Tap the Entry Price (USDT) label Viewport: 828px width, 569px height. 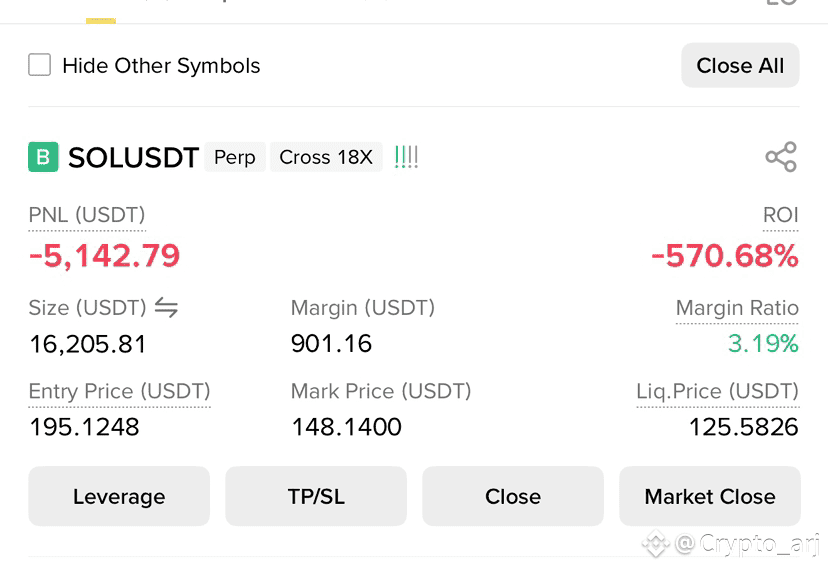point(119,391)
